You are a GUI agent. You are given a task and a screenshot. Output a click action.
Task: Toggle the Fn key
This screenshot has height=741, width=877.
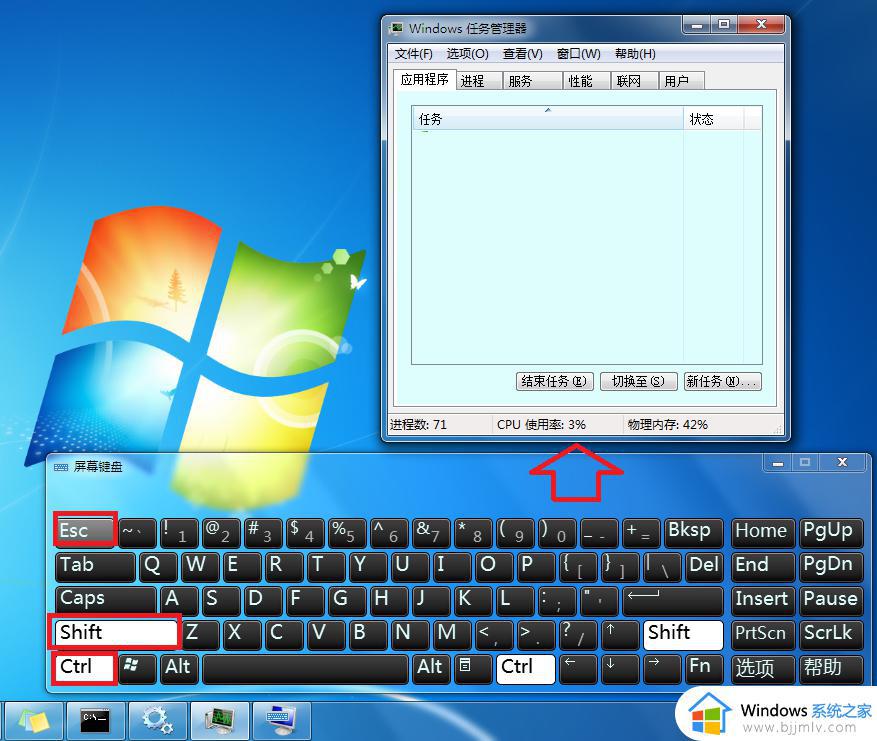point(703,669)
